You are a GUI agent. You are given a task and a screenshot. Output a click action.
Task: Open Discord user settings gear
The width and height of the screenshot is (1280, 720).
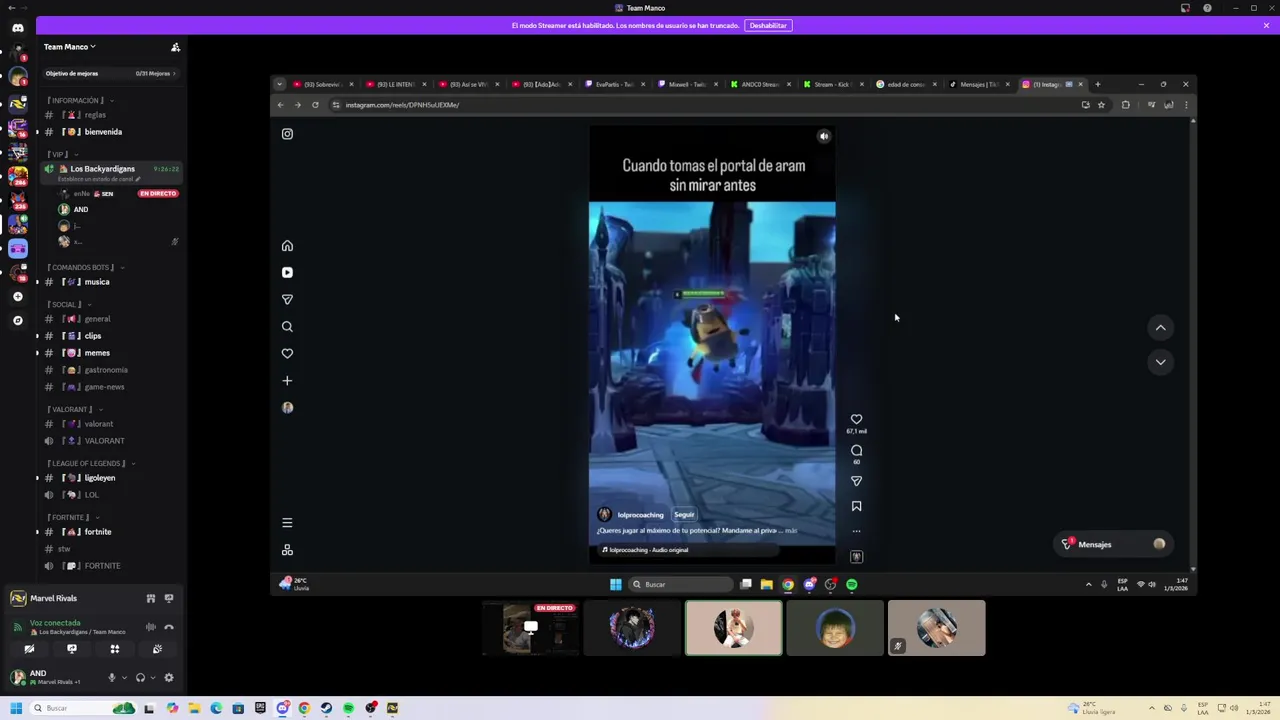coord(169,678)
